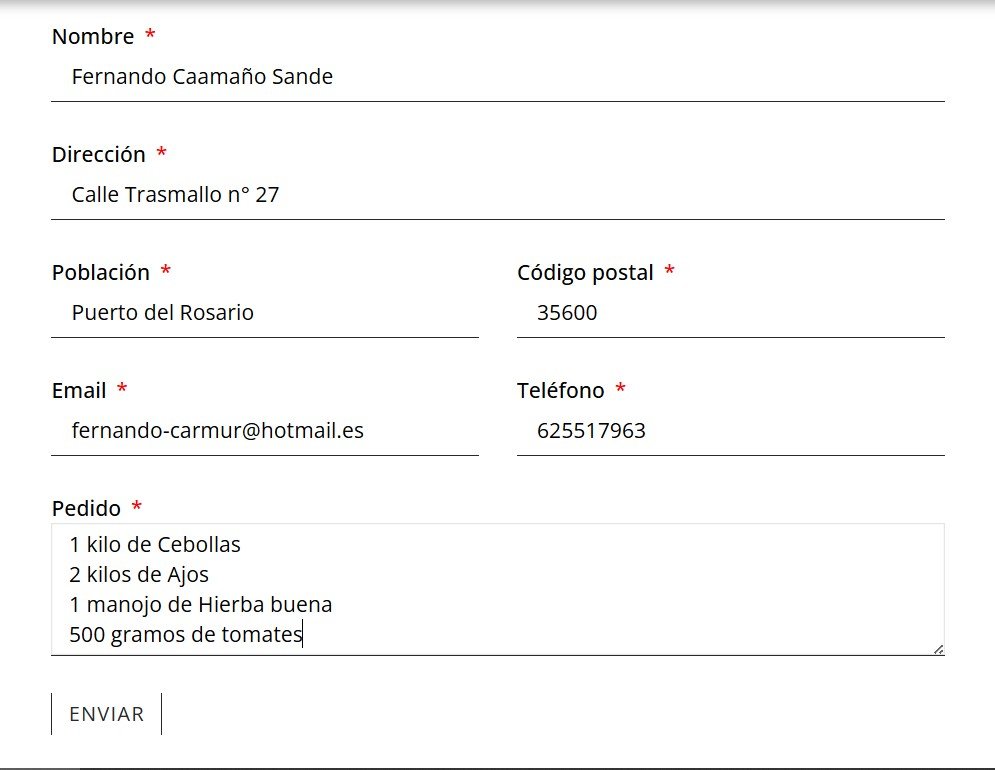Click the Población field label

point(101,273)
